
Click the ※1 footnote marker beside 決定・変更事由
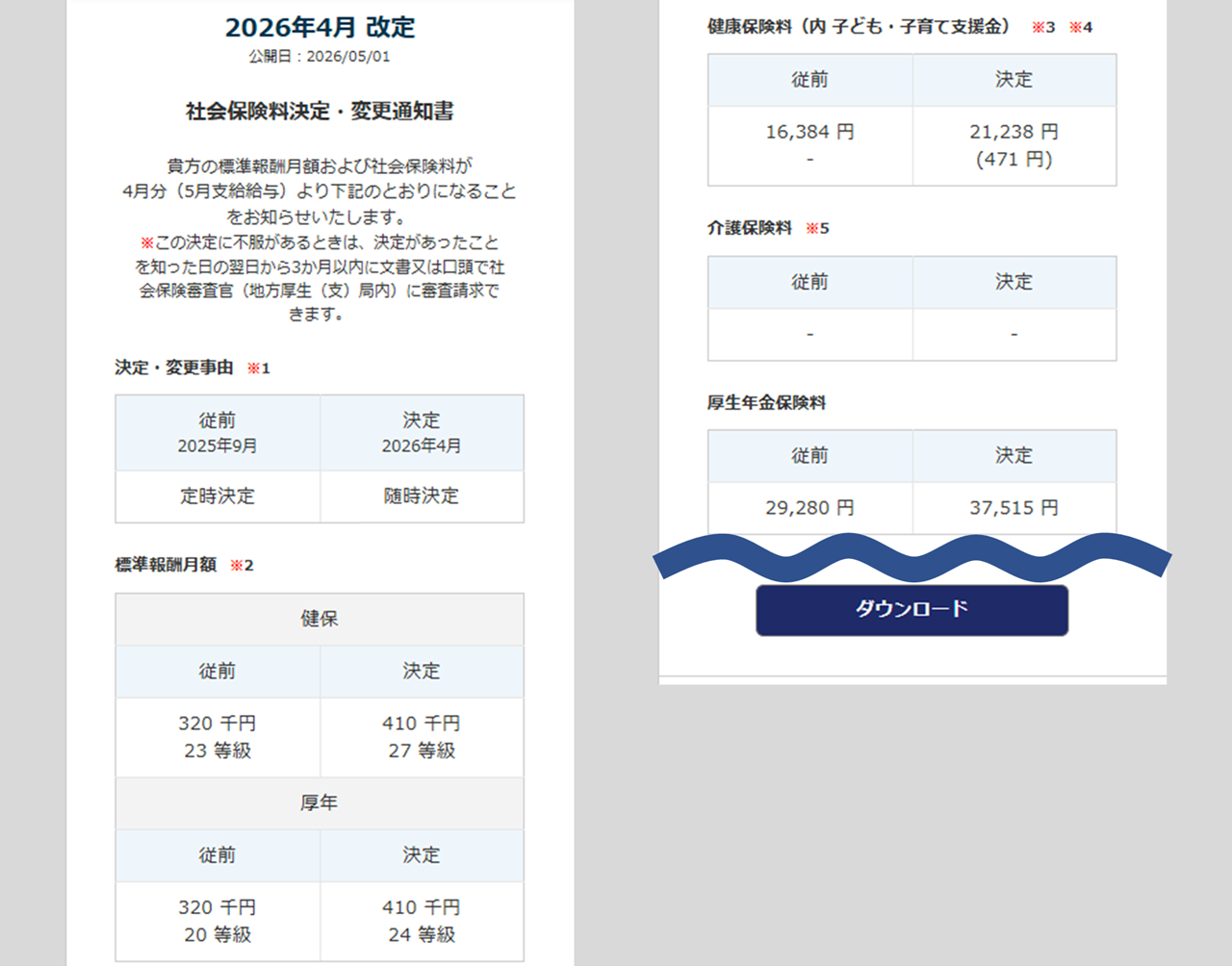259,369
